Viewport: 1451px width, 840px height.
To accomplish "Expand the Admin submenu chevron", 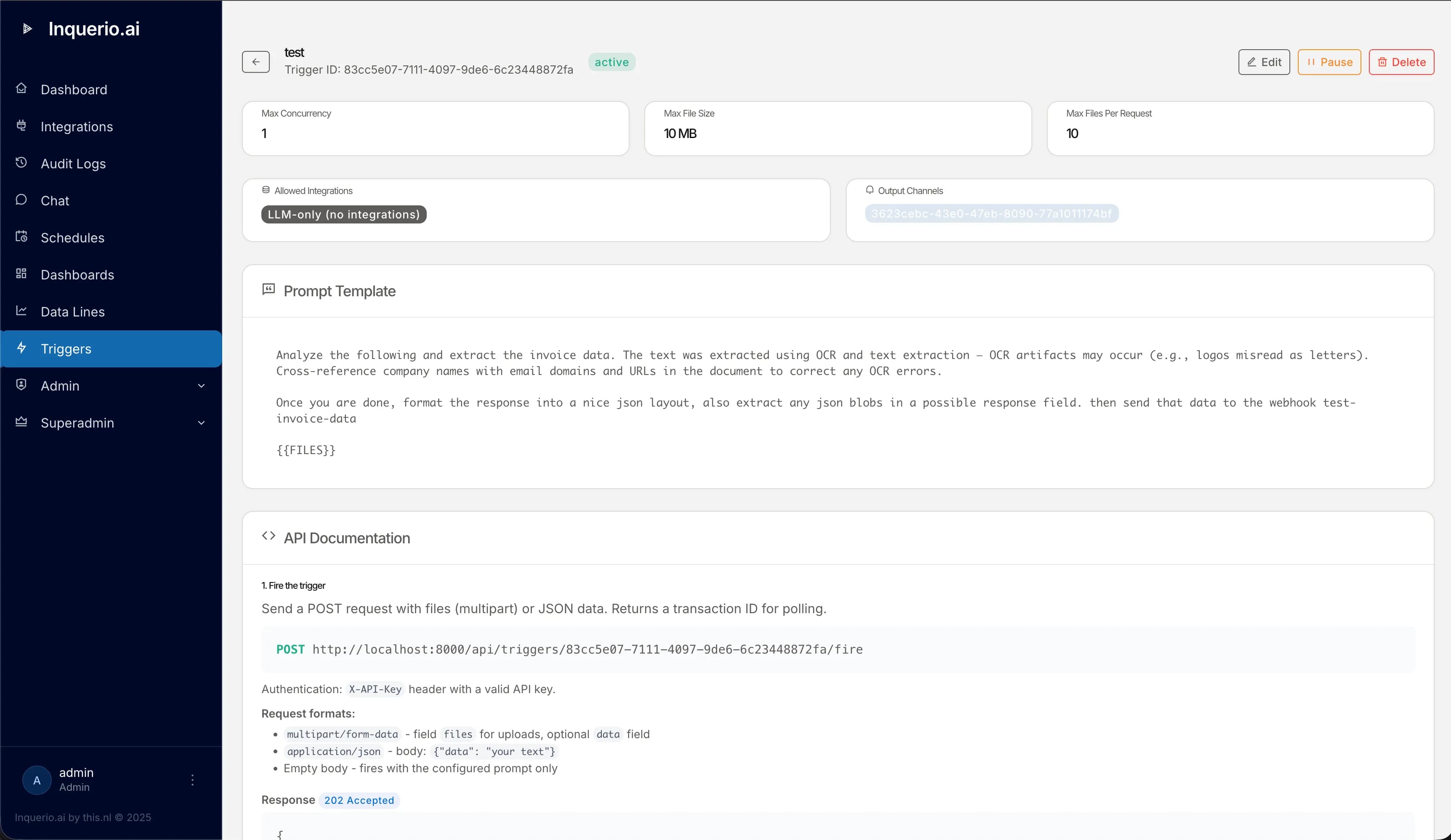I will (x=202, y=386).
